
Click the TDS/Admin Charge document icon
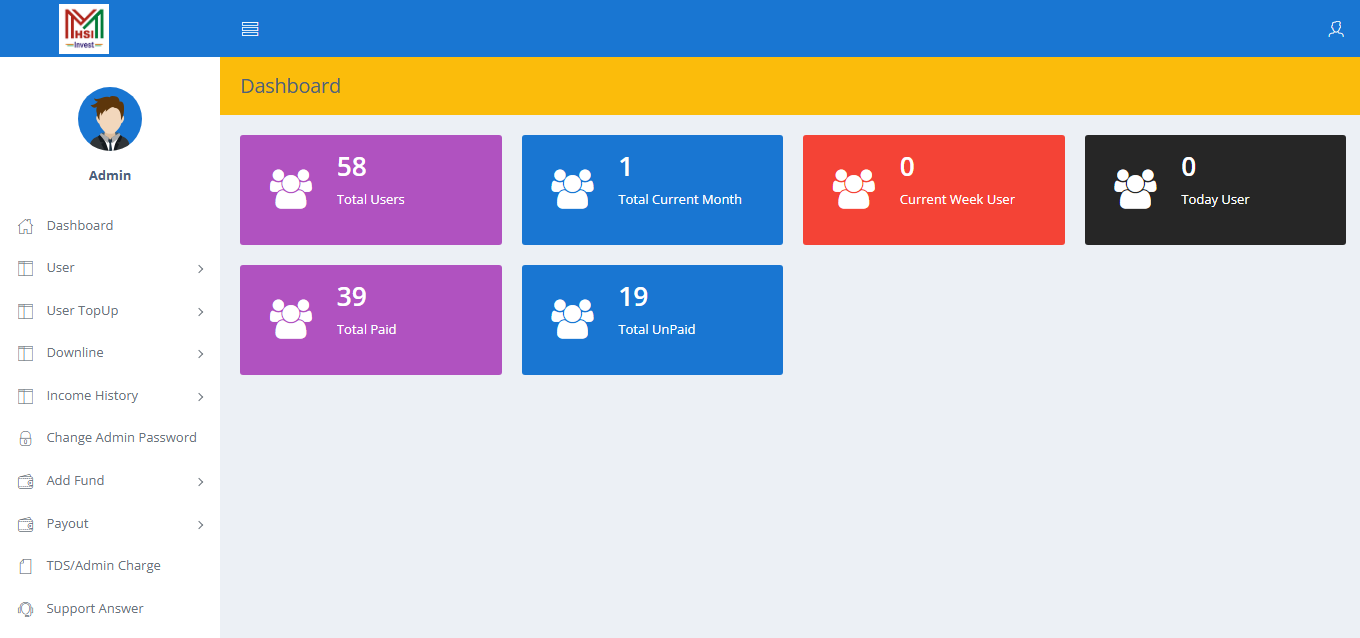(26, 566)
